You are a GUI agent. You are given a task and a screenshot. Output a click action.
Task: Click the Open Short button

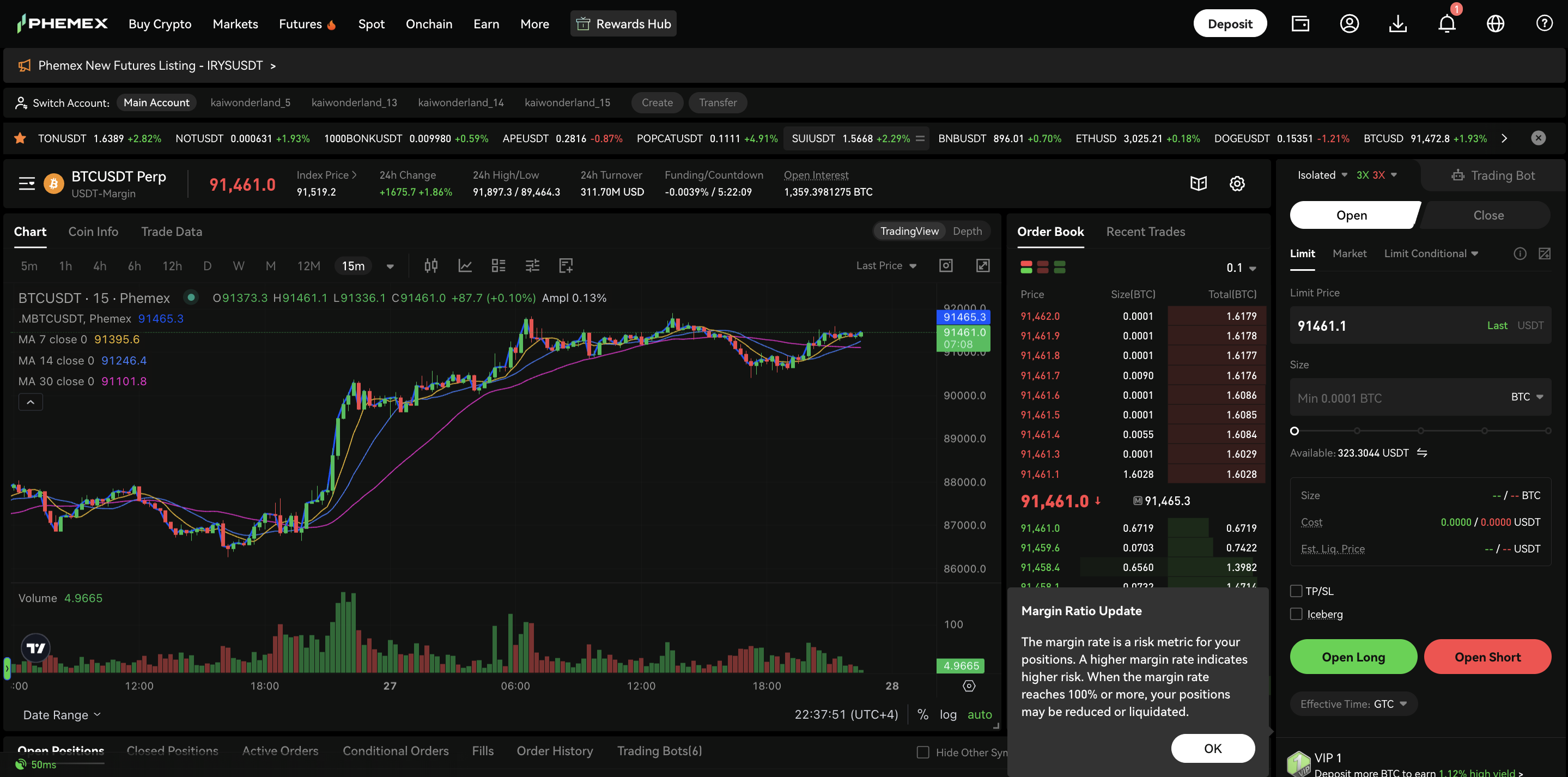pos(1488,657)
